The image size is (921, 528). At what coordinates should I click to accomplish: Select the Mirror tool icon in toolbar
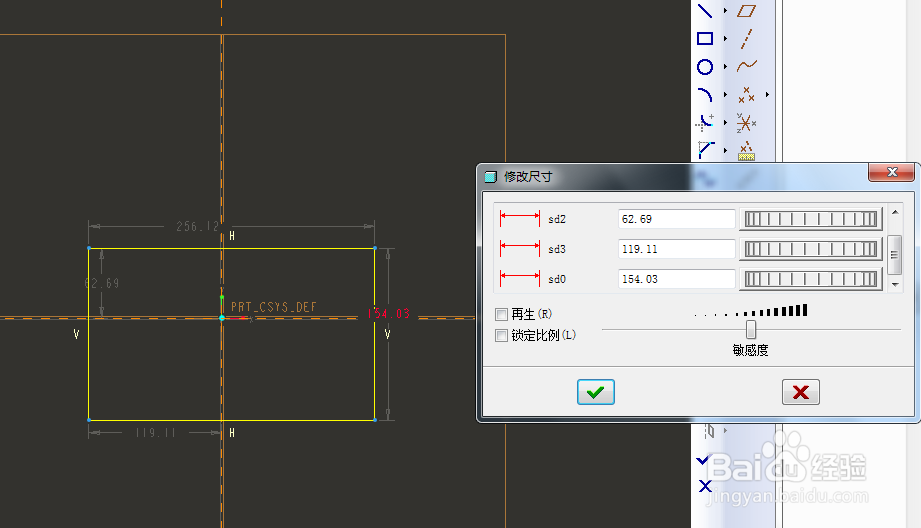pos(709,431)
